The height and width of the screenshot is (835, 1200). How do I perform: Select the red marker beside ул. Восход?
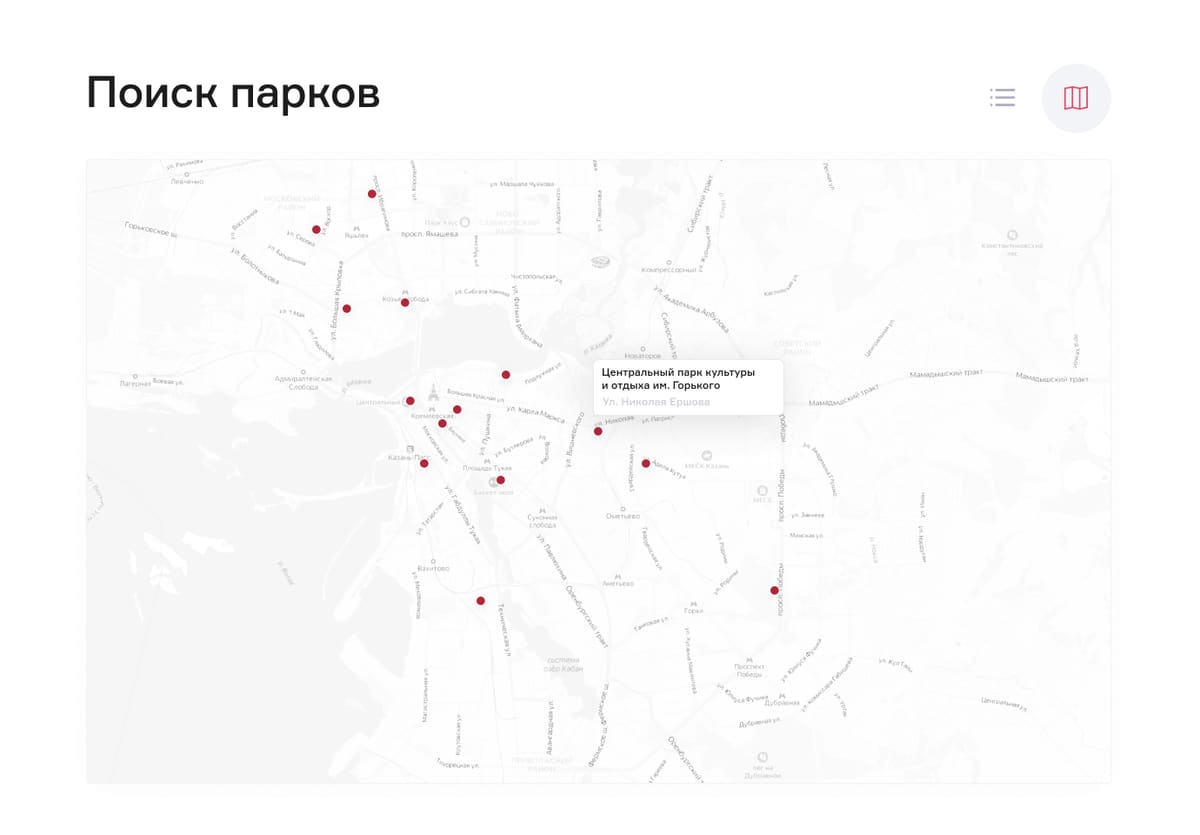coord(316,229)
